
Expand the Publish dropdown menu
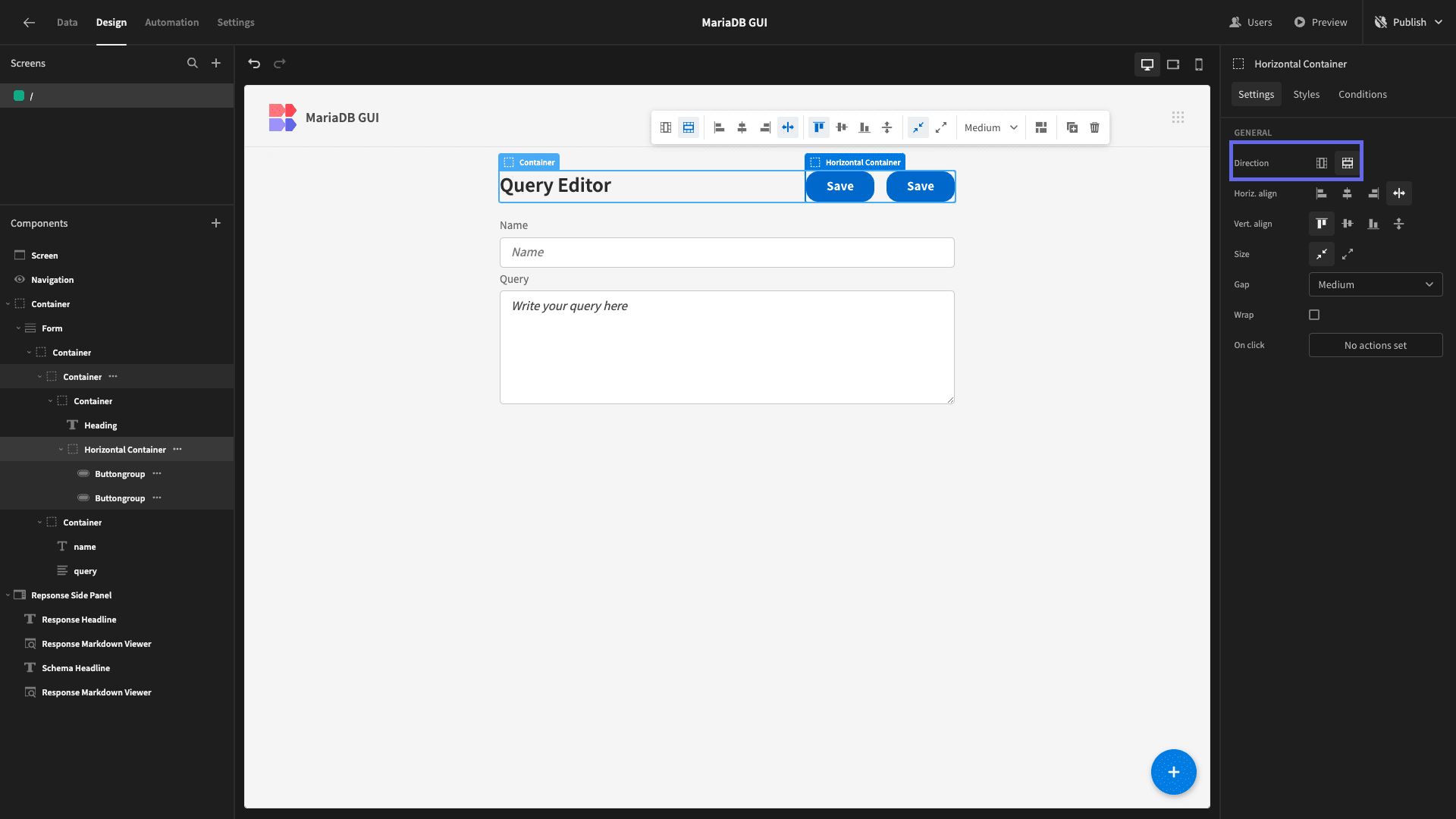point(1439,22)
